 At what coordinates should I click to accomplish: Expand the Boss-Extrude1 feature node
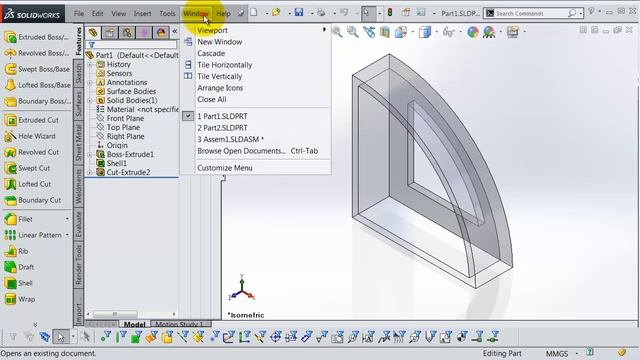tap(90, 155)
